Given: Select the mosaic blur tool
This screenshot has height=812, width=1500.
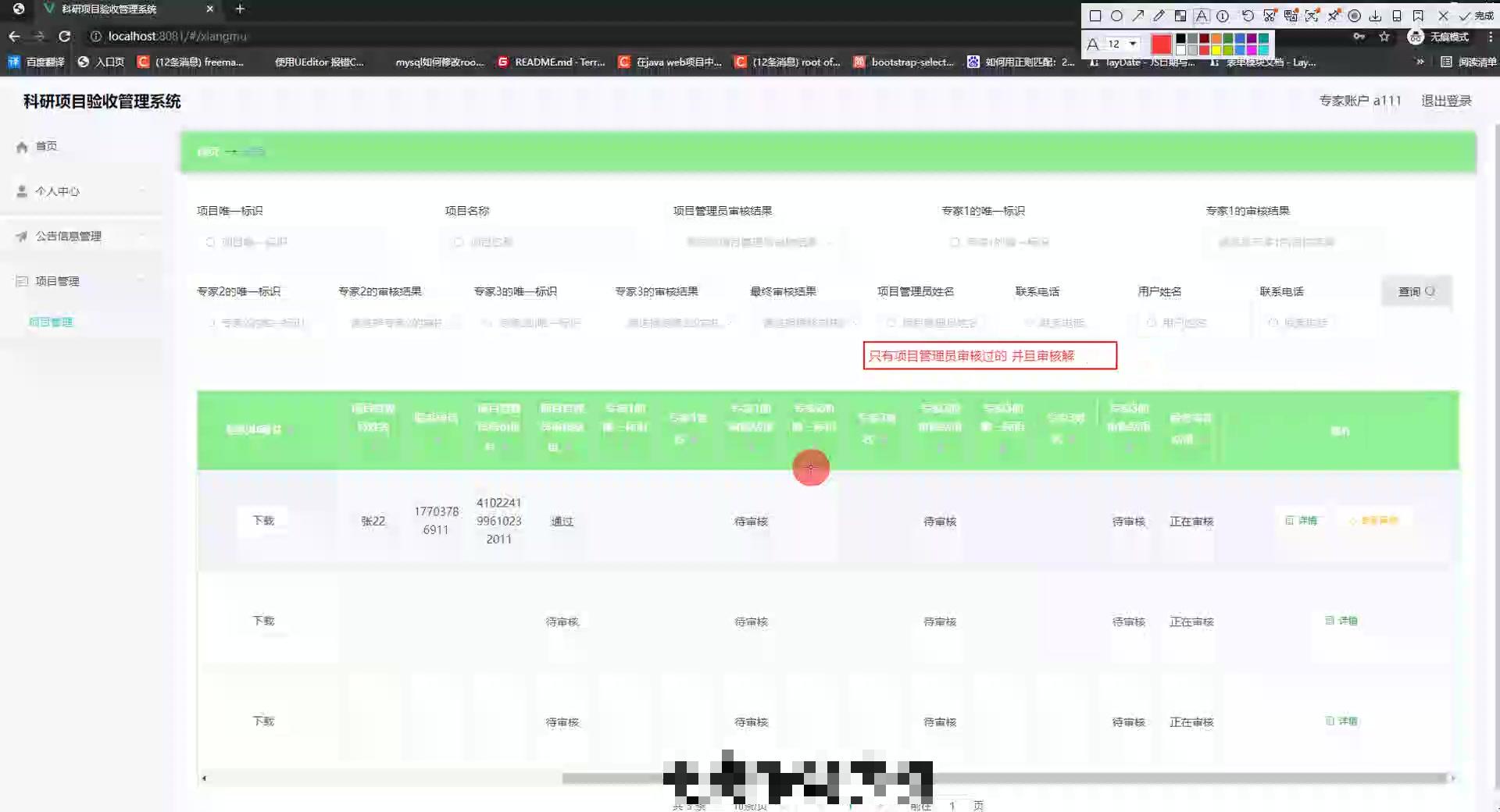Looking at the screenshot, I should coord(1180,15).
